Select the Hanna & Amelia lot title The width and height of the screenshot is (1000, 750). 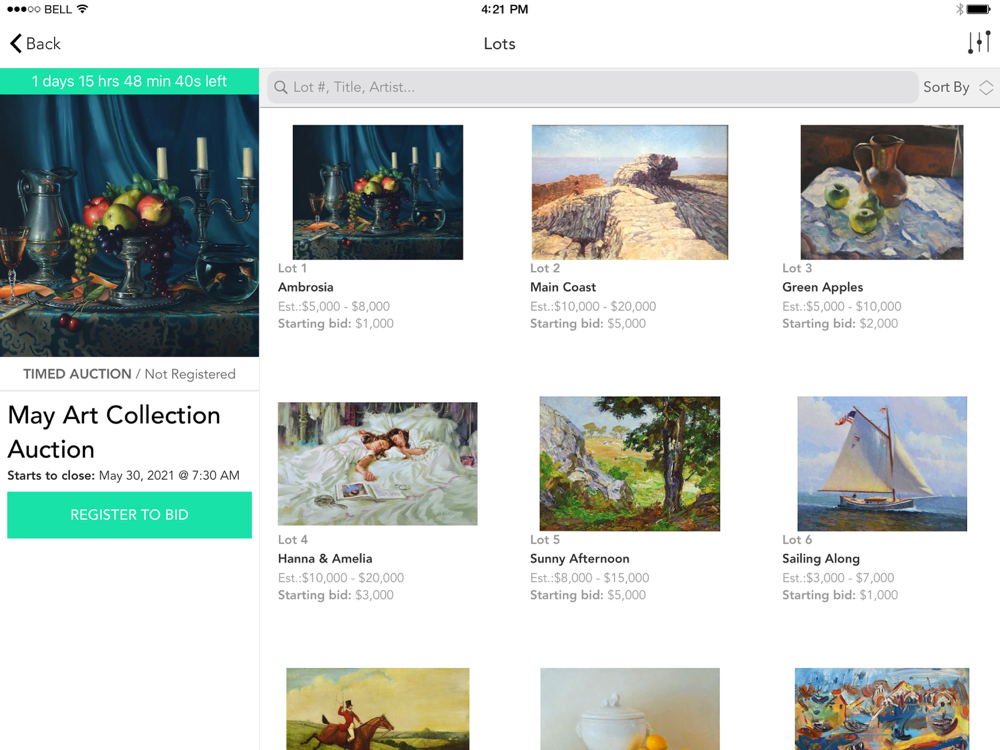(x=325, y=559)
